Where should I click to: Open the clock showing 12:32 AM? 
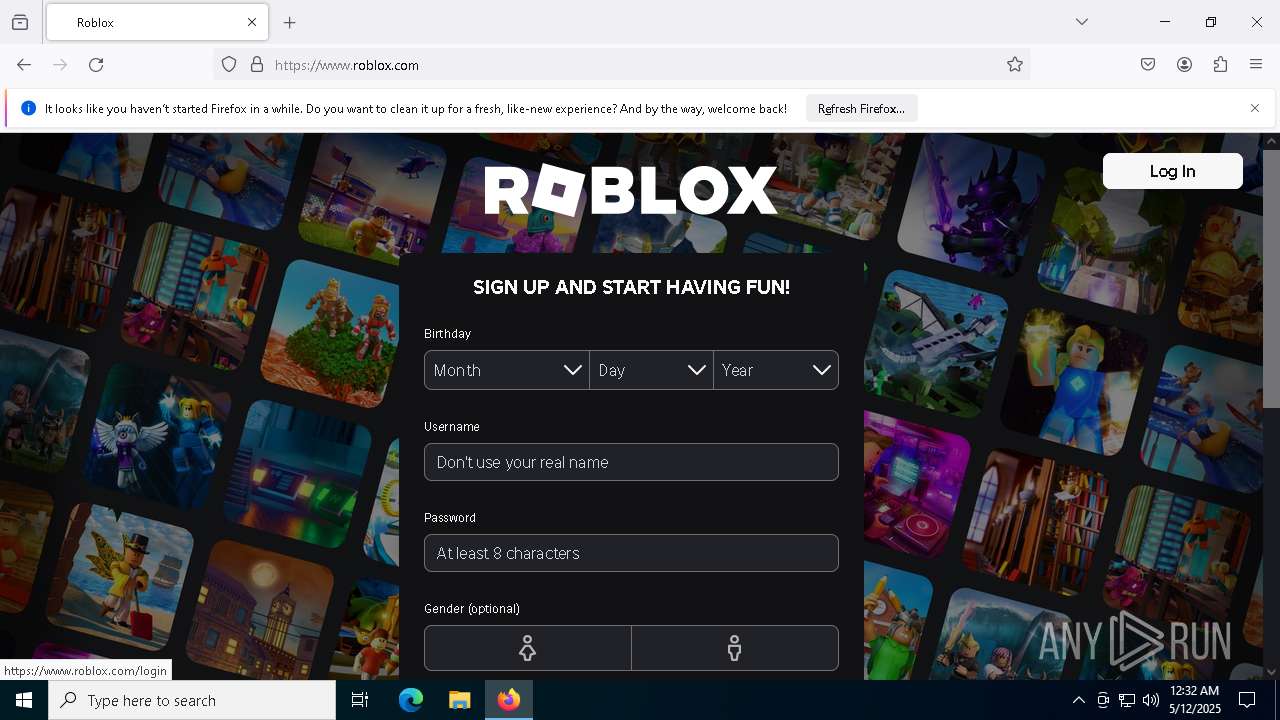click(1194, 700)
